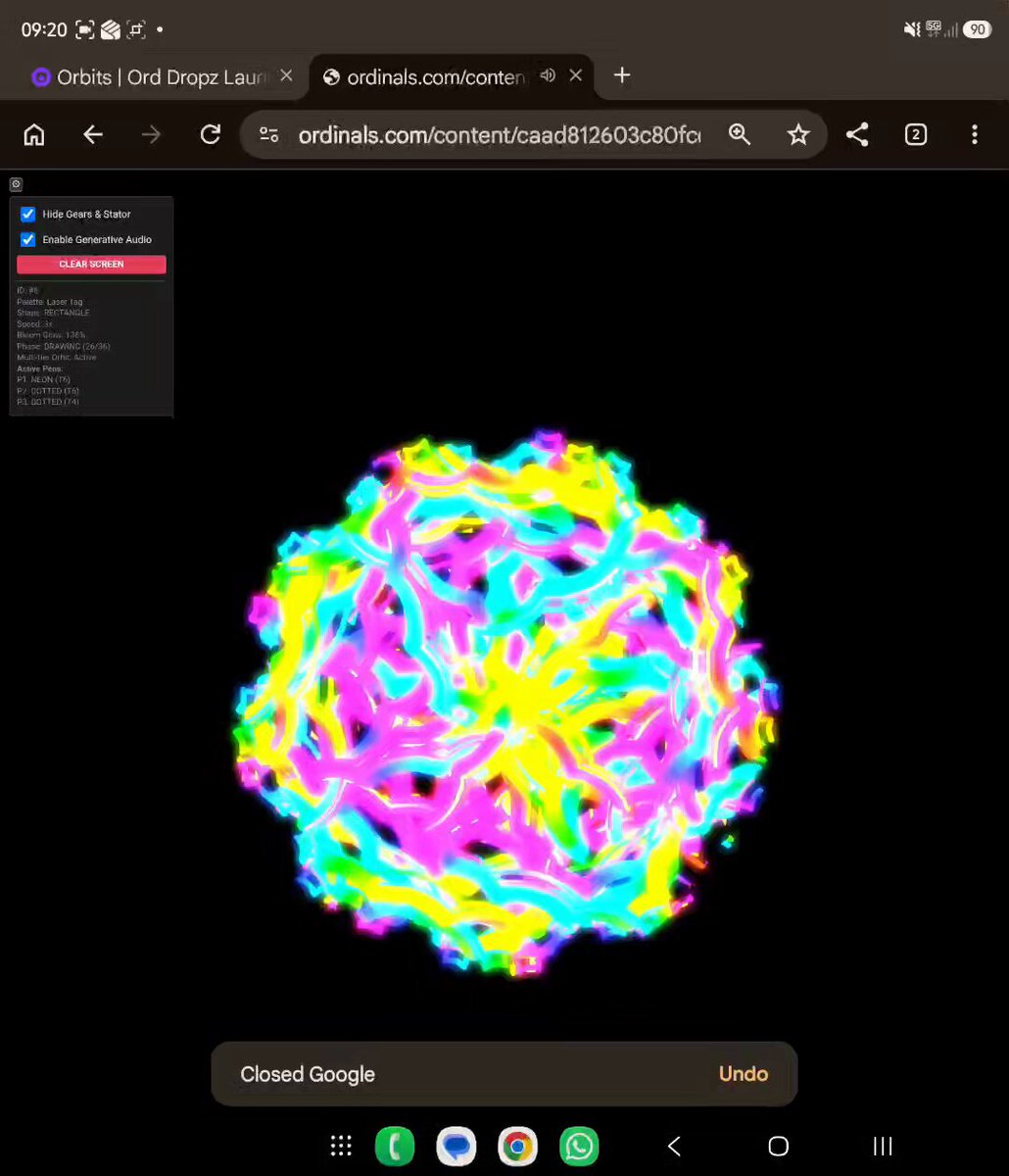Navigate back with the toolbar back arrow
1009x1176 pixels.
[93, 135]
